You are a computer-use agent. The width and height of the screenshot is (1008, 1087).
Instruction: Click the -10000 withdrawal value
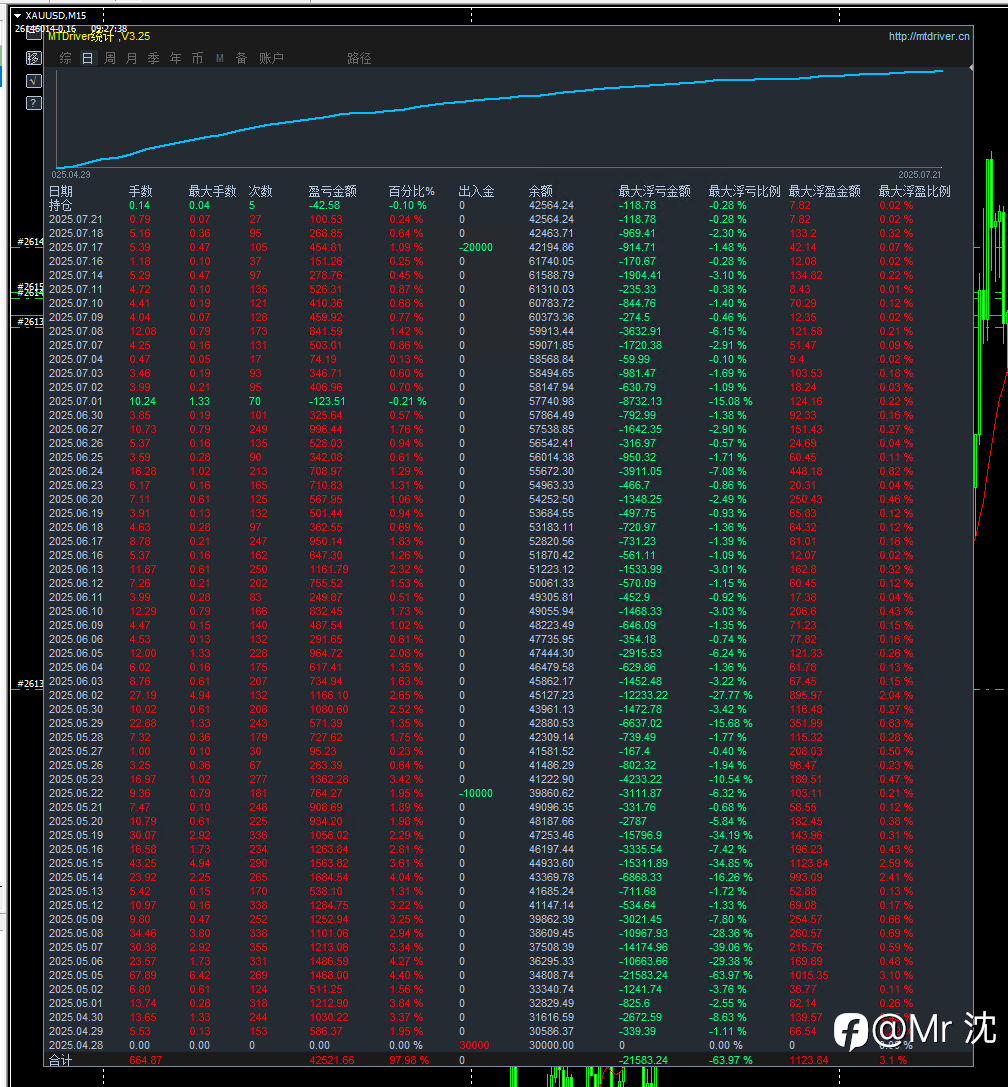pyautogui.click(x=476, y=793)
